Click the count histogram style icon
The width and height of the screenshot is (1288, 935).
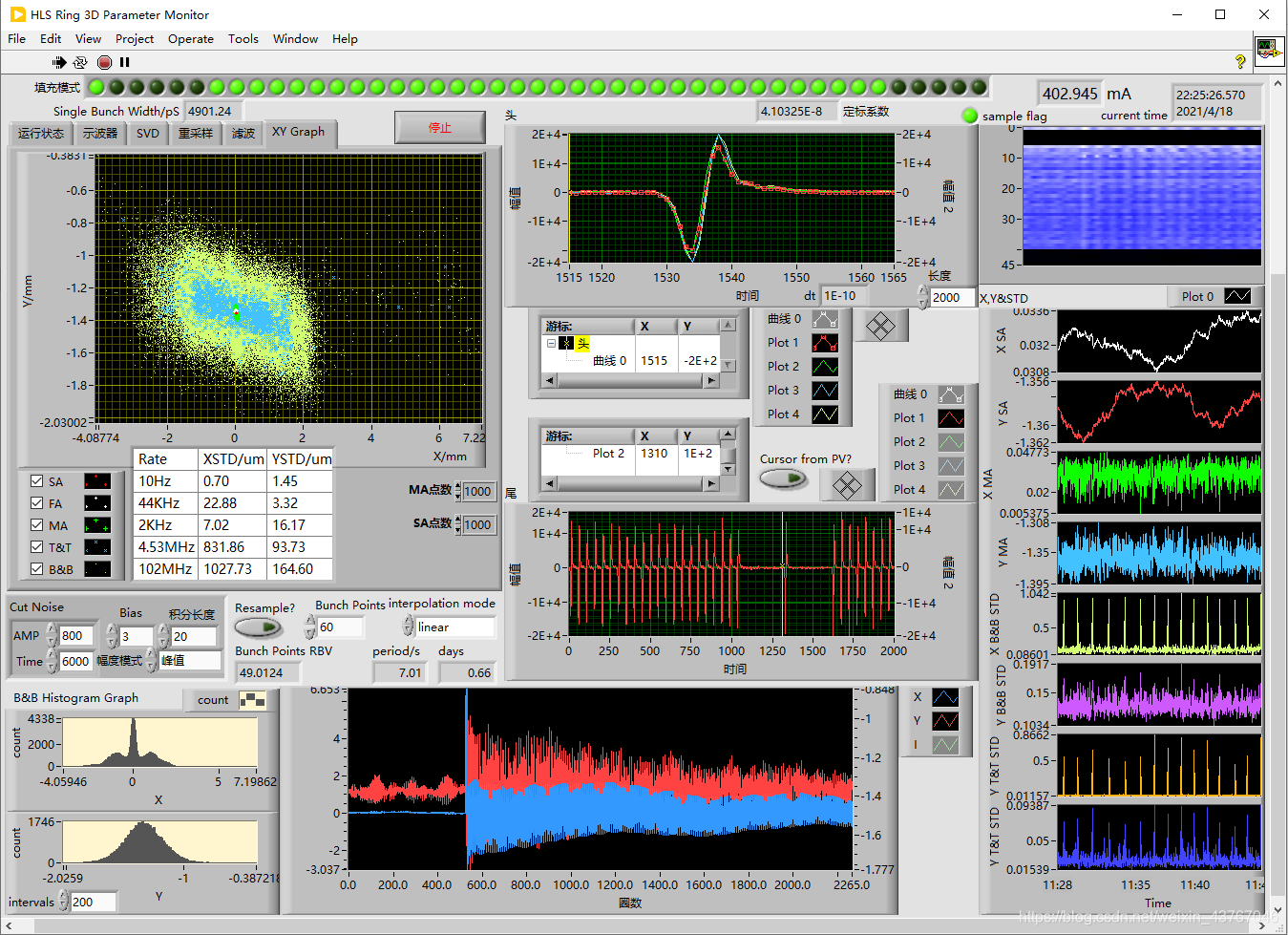click(x=252, y=700)
